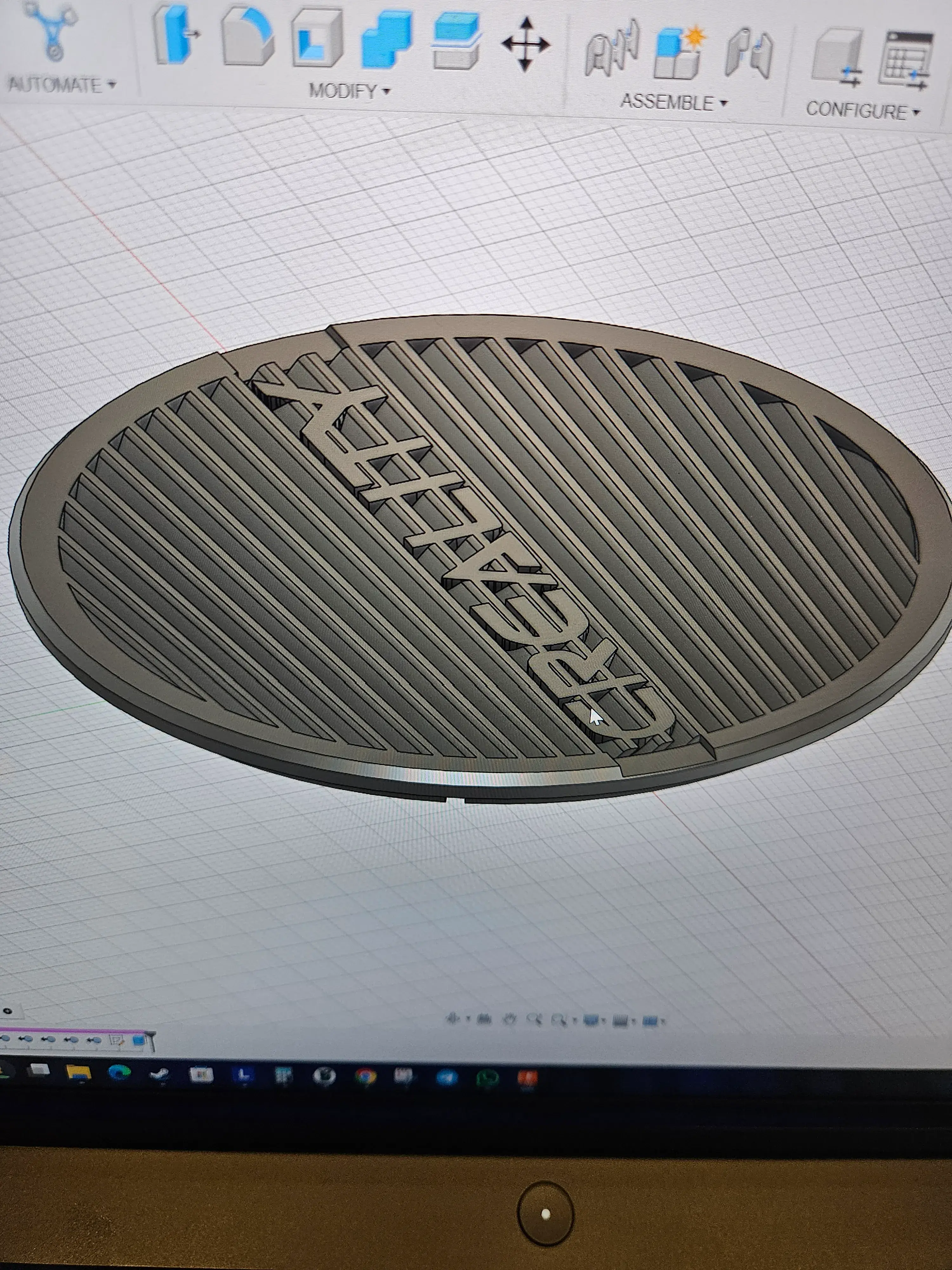Expand the Orbit type dropdown arrow
The height and width of the screenshot is (1270, 952).
468,1019
